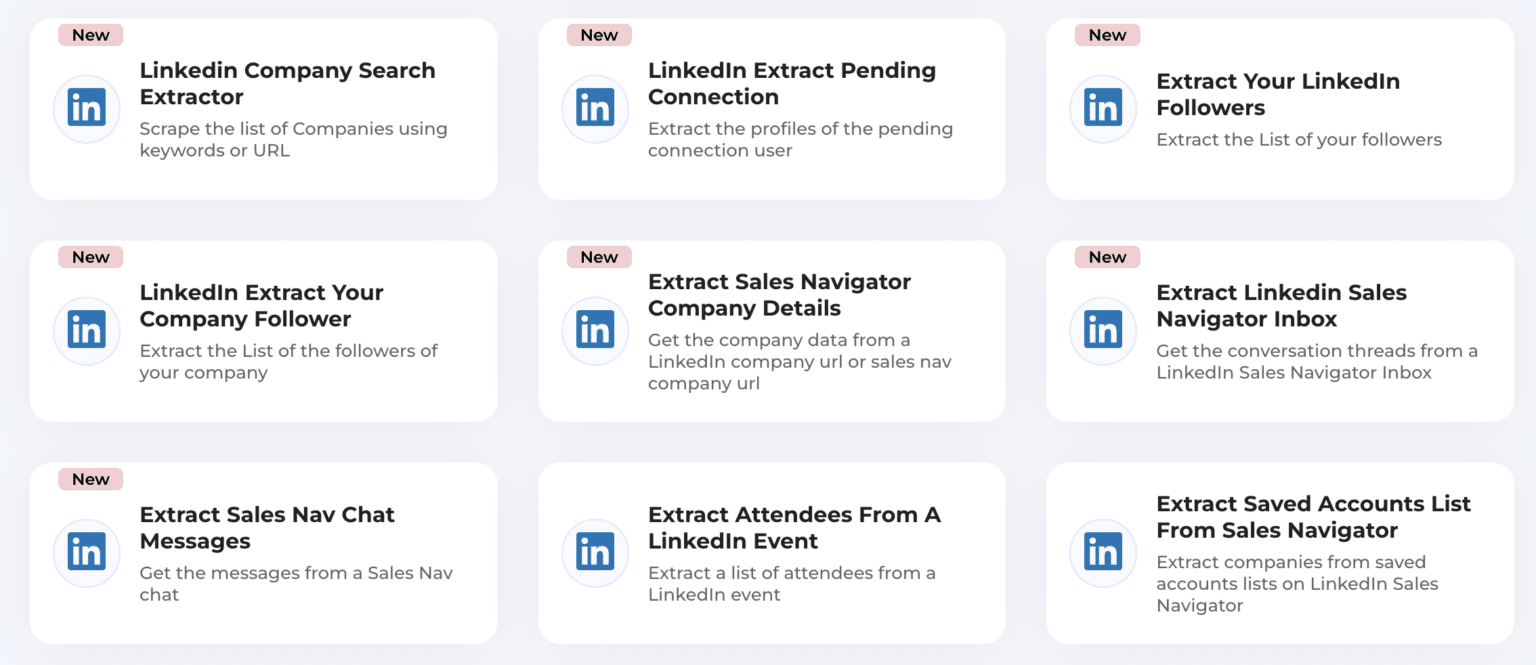Click the LinkedIn icon on Linkedin Company Search Extractor
This screenshot has width=1536, height=665.
(86, 108)
